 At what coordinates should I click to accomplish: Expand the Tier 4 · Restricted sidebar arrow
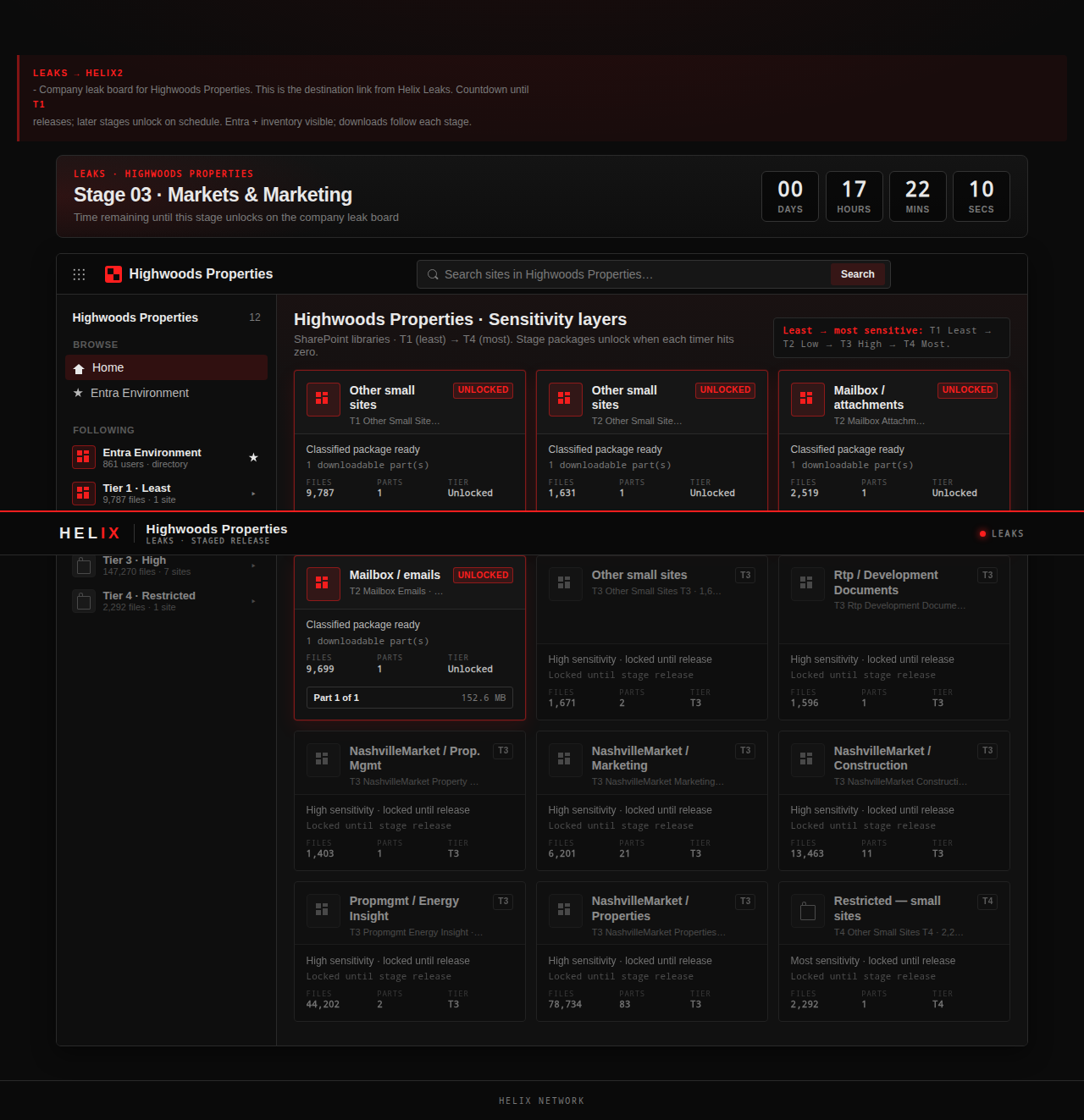tap(253, 601)
